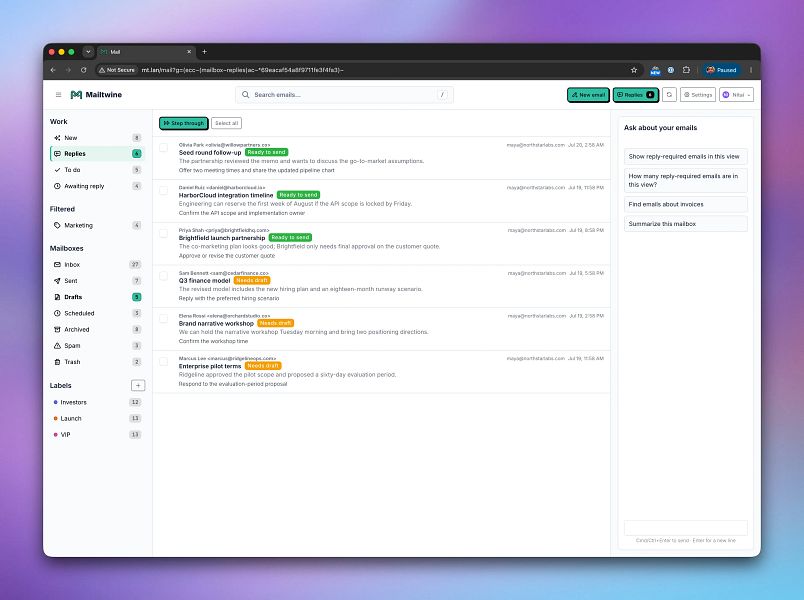Open the To do view

(x=97, y=170)
